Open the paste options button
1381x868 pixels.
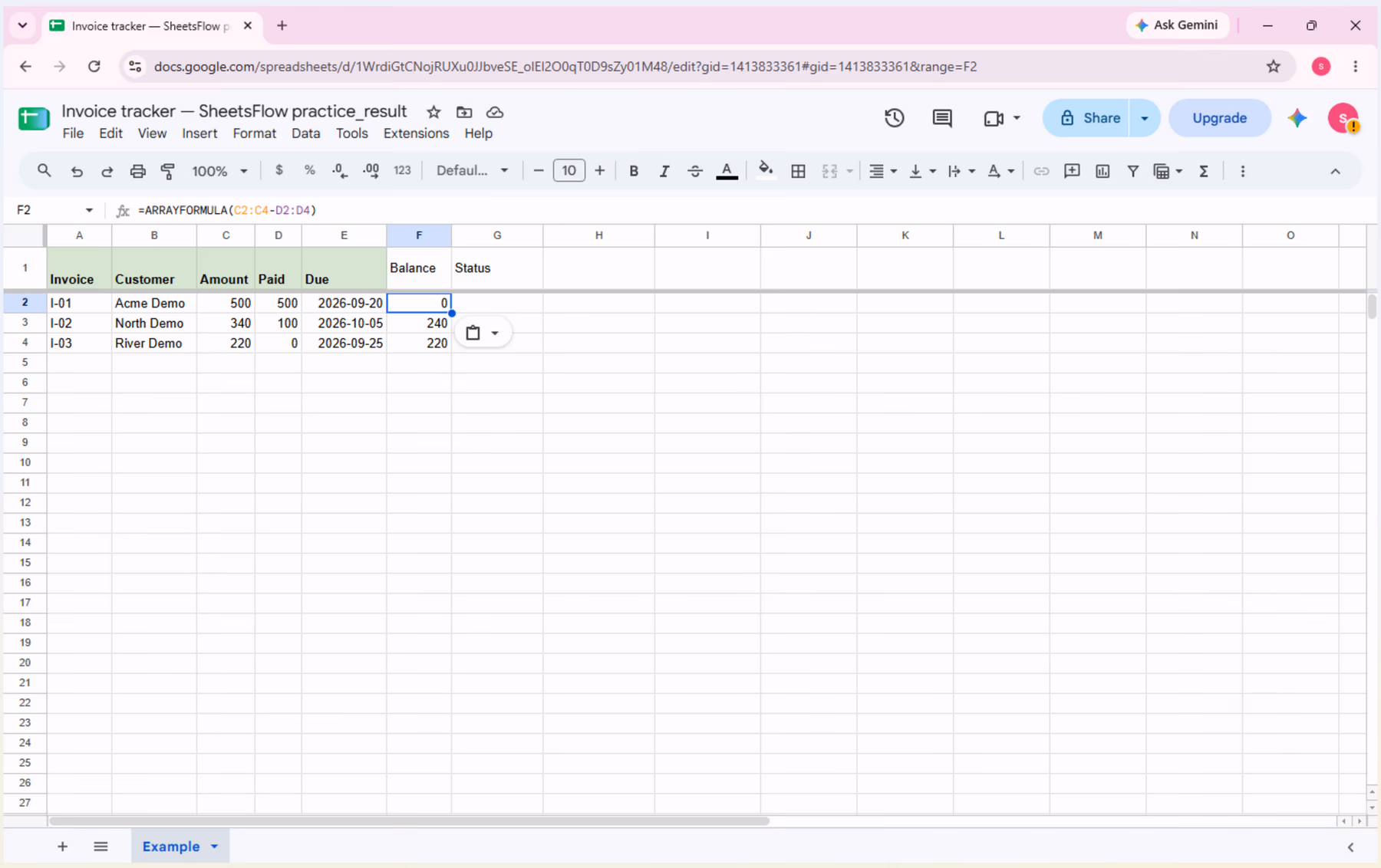tap(483, 333)
